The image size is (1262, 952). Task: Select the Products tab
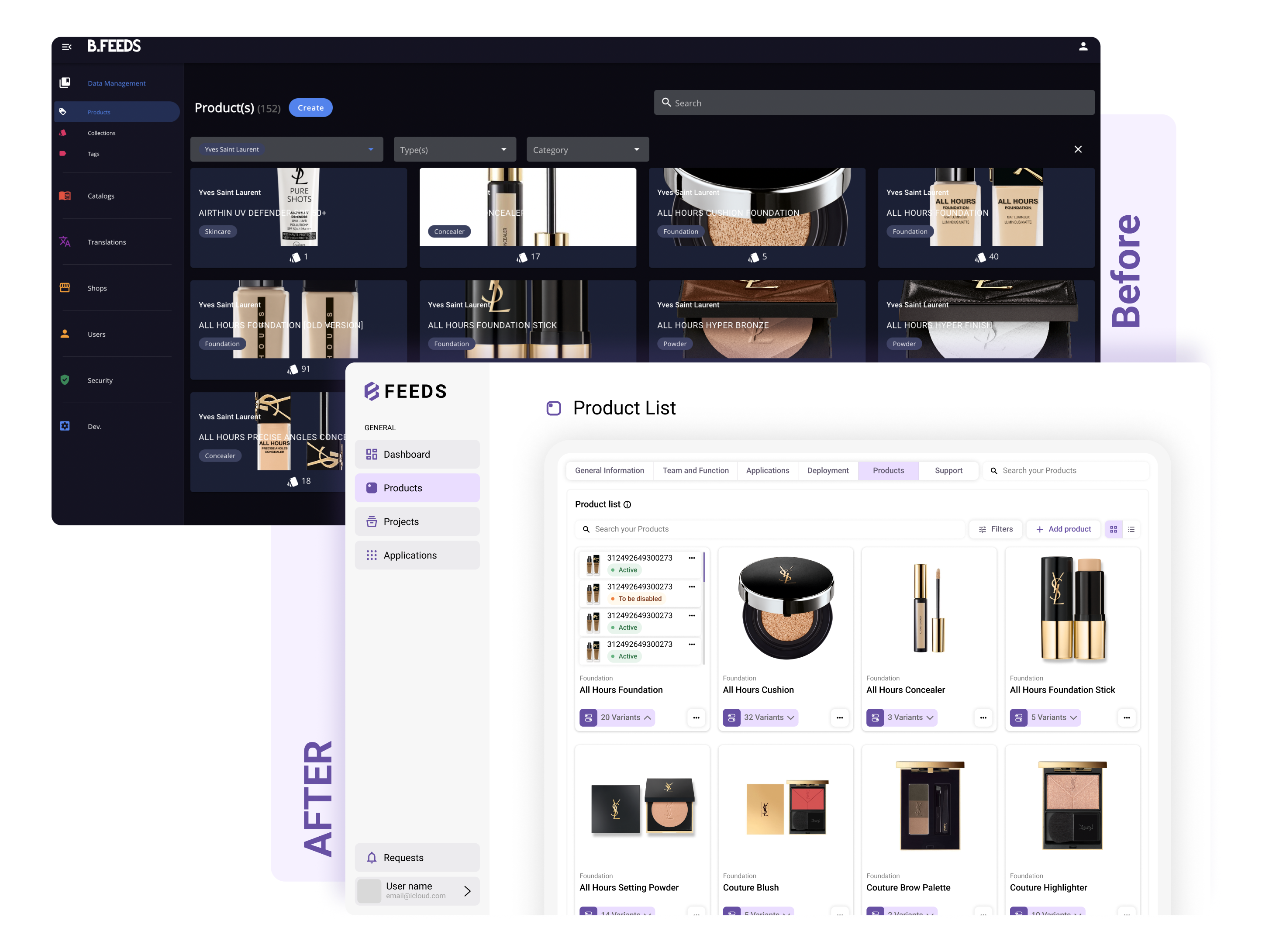tap(888, 471)
